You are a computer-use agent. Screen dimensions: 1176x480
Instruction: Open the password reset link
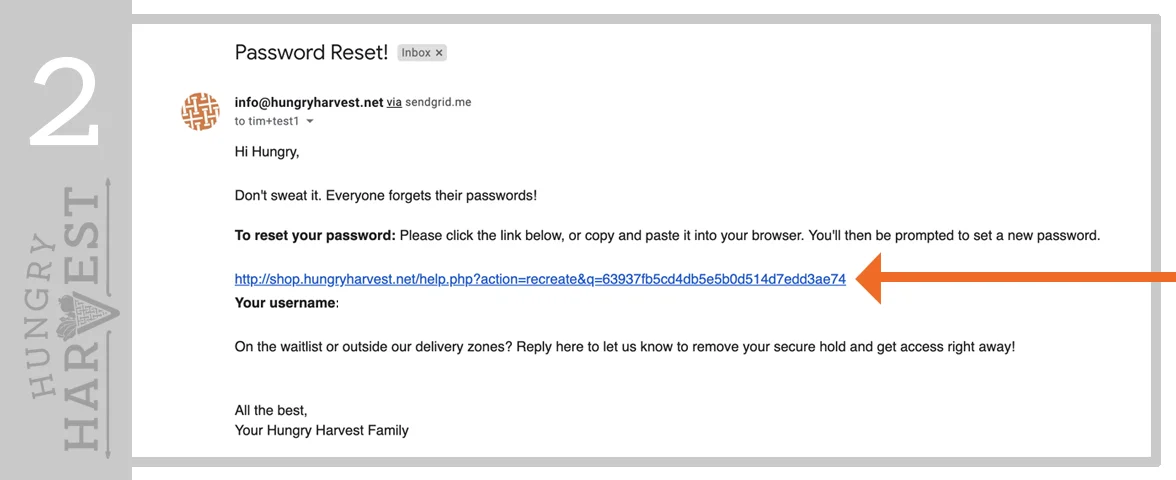click(x=540, y=279)
